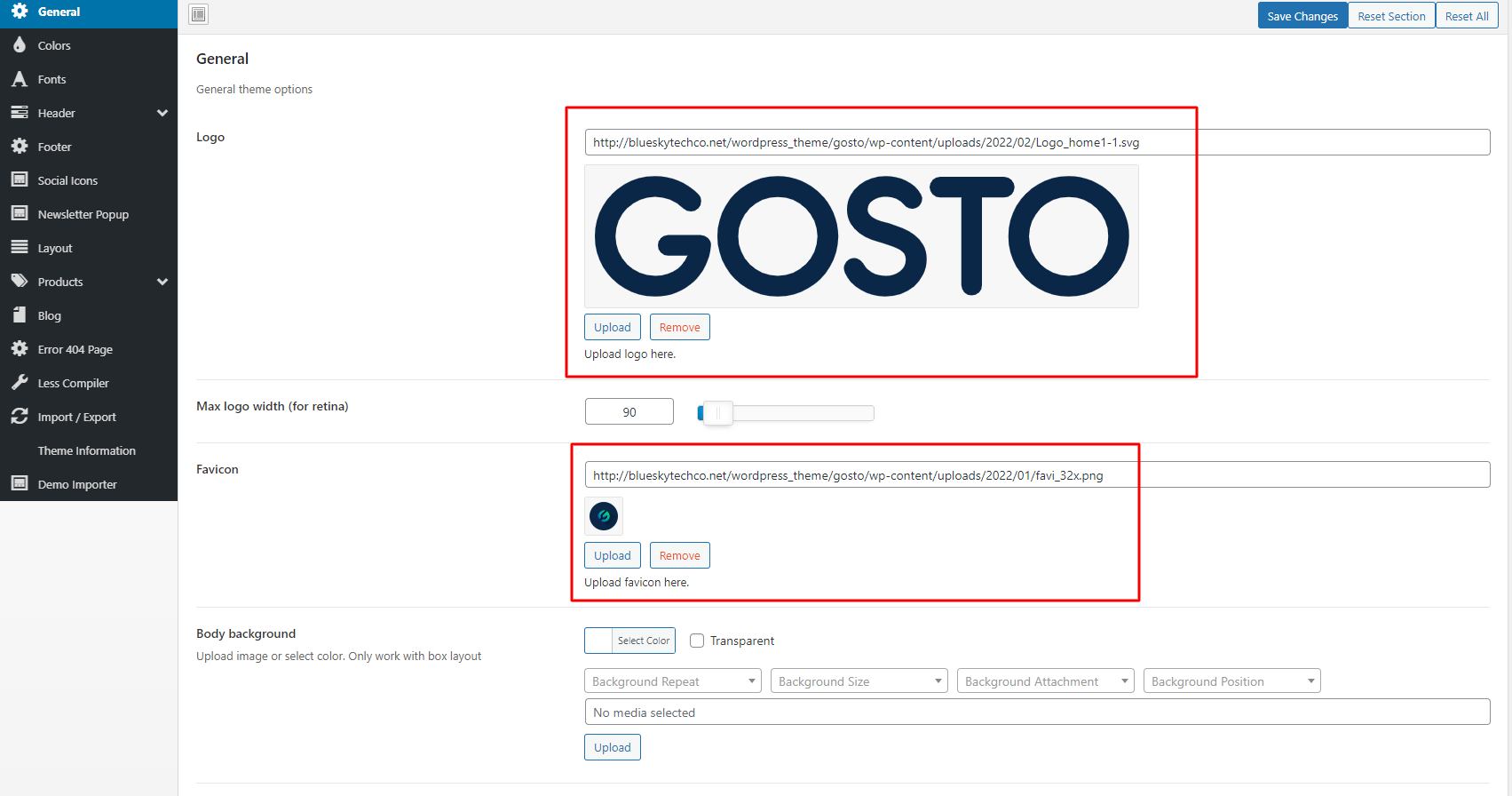Open the Demo Importer section
Viewport: 1512px width, 796px height.
click(89, 484)
